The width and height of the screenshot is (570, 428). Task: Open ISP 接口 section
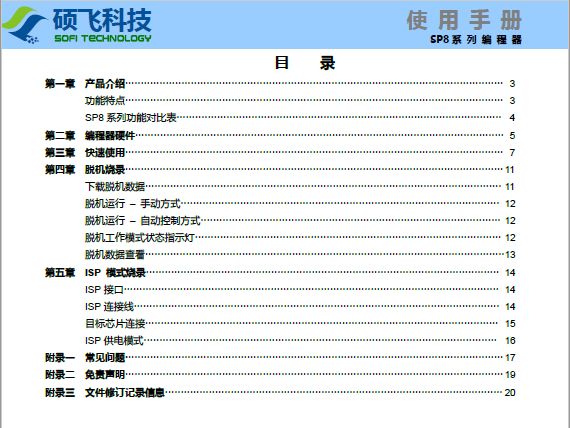click(x=300, y=289)
